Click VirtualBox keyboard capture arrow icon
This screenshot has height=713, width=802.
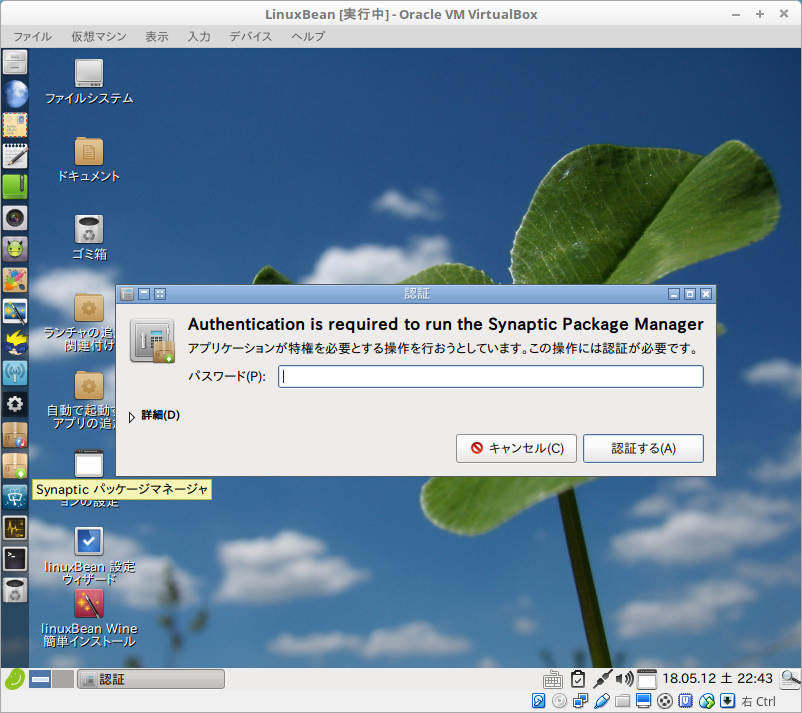tap(727, 701)
